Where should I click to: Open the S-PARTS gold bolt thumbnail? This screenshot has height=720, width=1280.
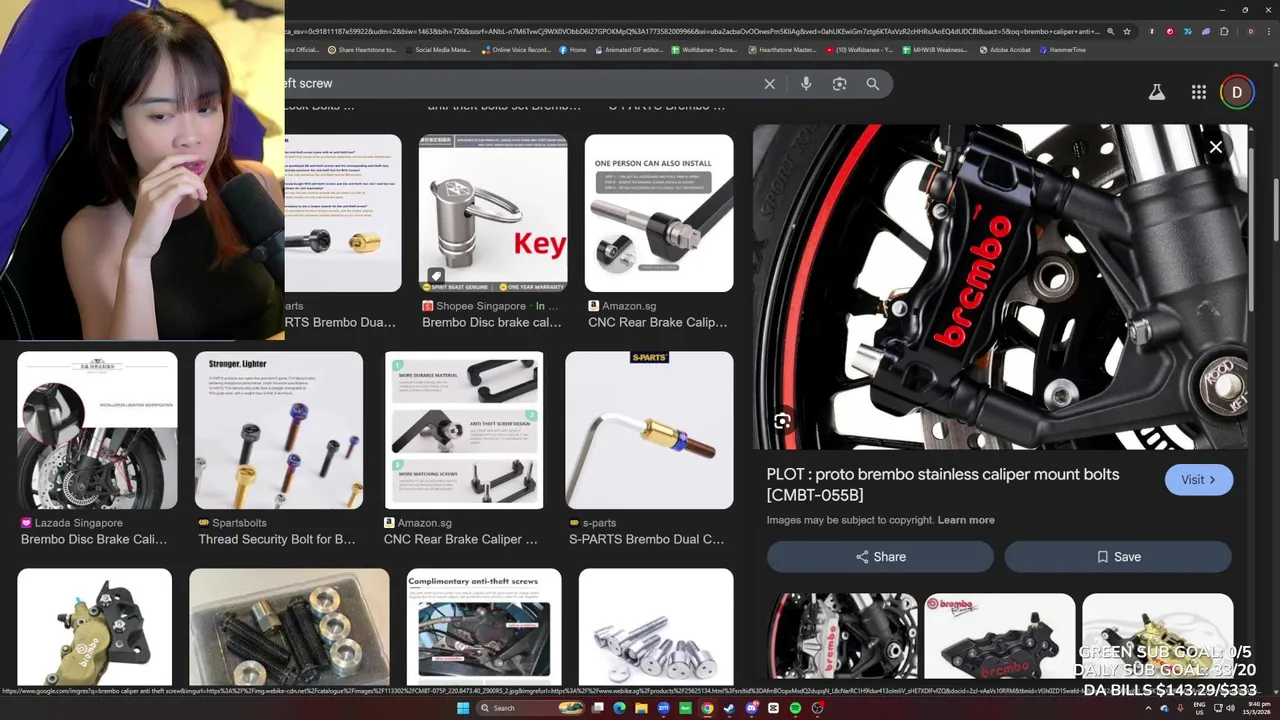tap(649, 430)
